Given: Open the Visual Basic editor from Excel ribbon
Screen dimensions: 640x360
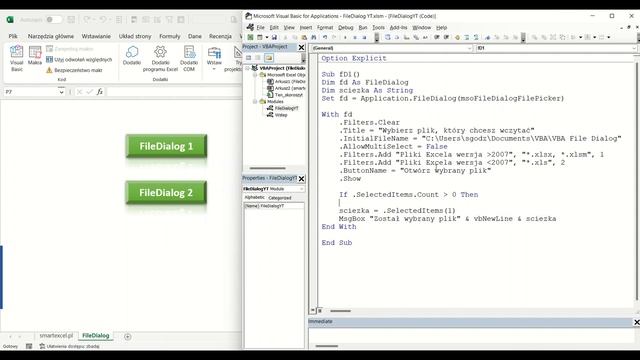Looking at the screenshot, I should (16, 58).
